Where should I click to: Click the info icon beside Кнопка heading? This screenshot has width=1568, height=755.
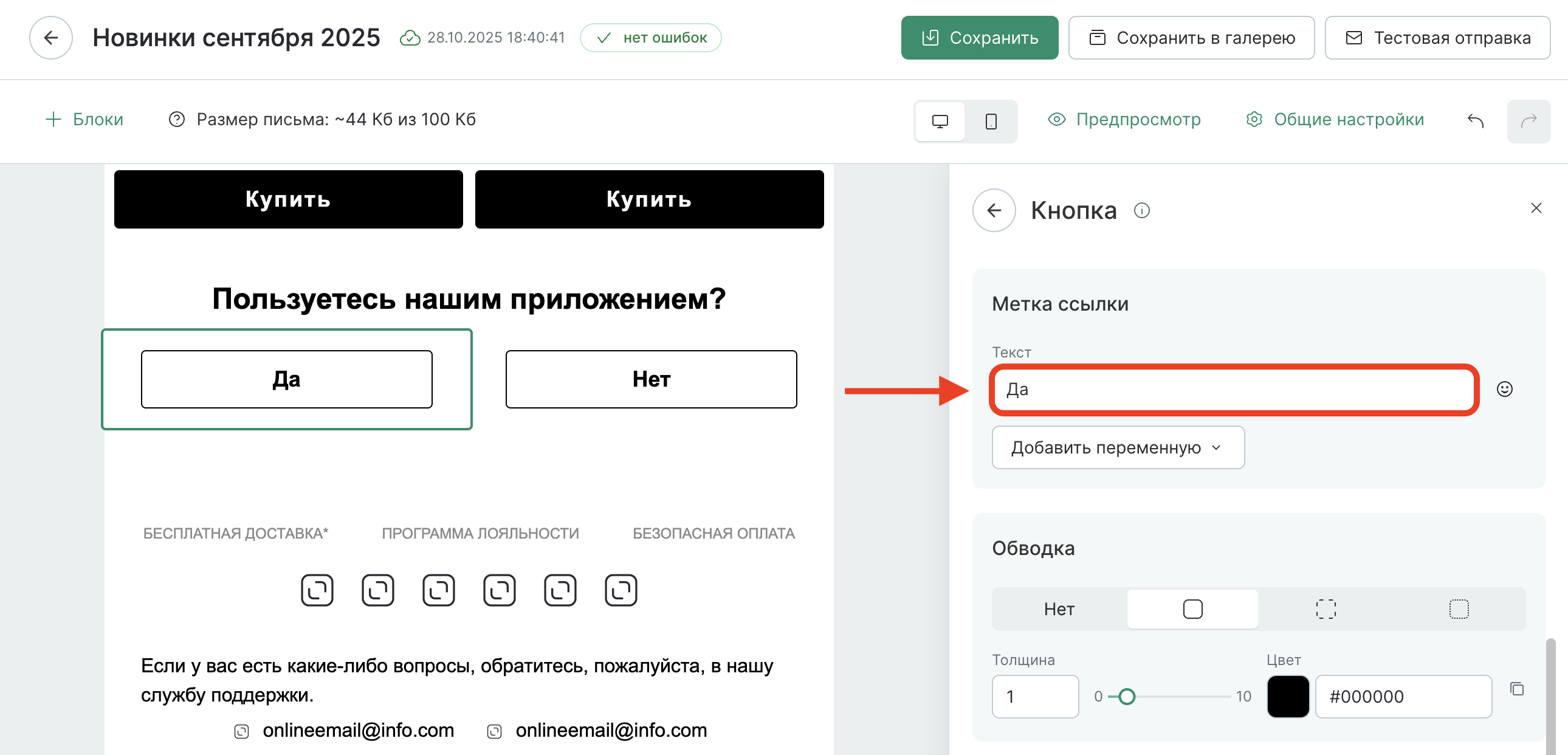point(1143,211)
